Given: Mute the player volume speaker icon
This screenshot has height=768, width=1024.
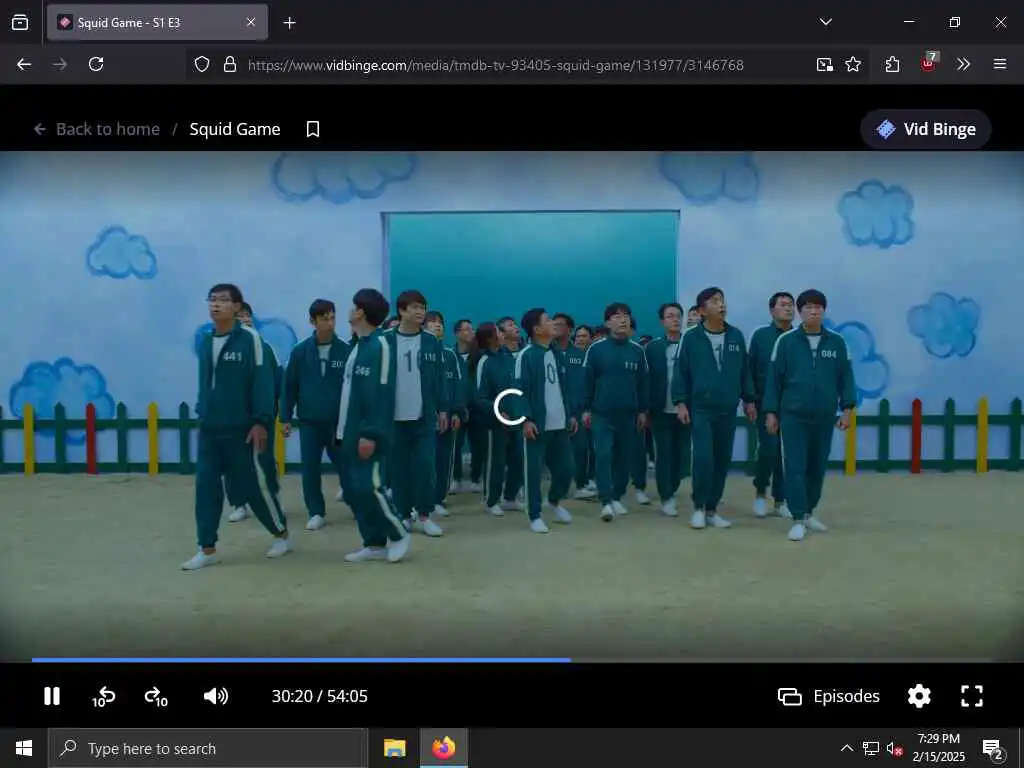Looking at the screenshot, I should (216, 696).
